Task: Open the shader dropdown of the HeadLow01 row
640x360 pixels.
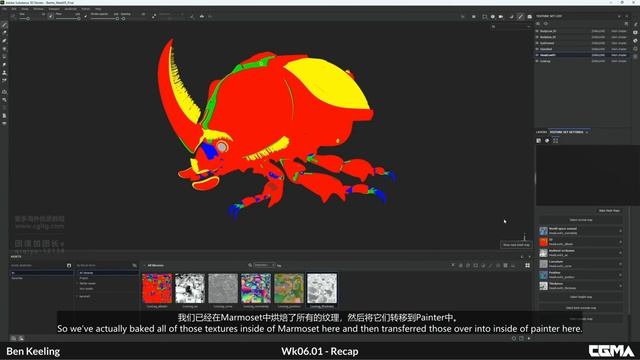Action: tap(619, 55)
